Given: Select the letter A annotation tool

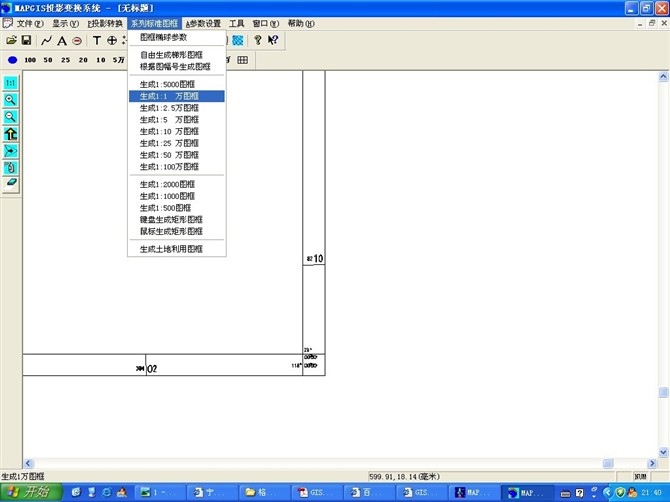Looking at the screenshot, I should point(62,41).
